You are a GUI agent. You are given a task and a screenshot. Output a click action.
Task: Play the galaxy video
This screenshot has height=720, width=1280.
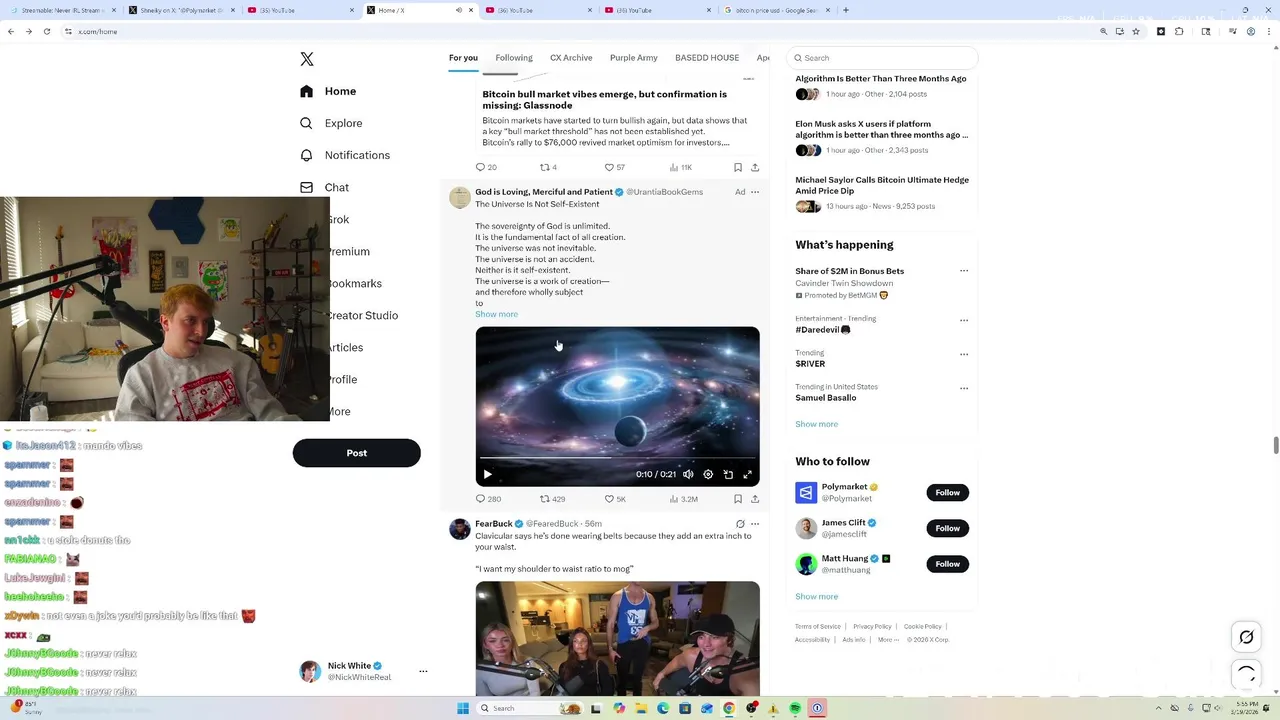487,474
